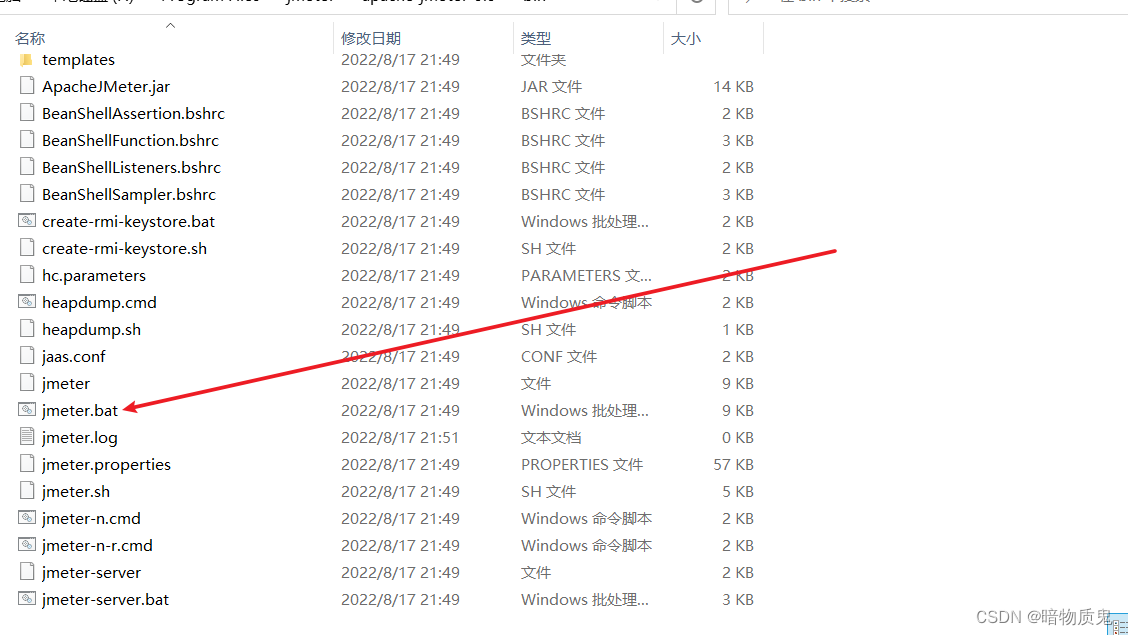Select the create-rmi-keystore.bat file name
1128x635 pixels.
click(128, 221)
